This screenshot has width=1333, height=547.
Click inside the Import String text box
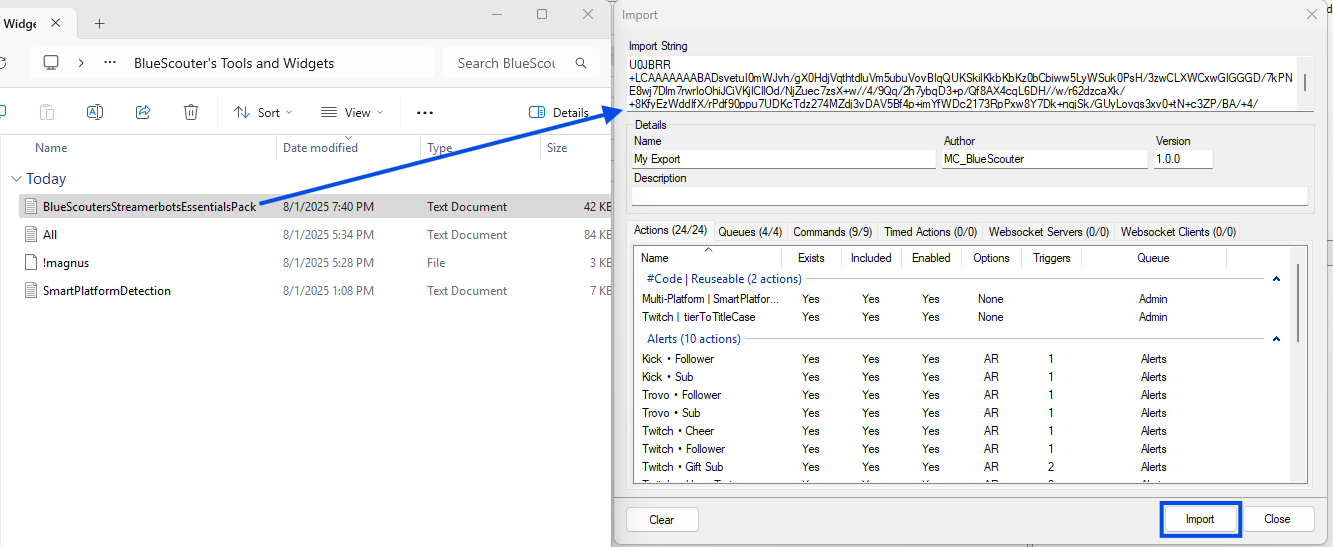click(x=963, y=83)
